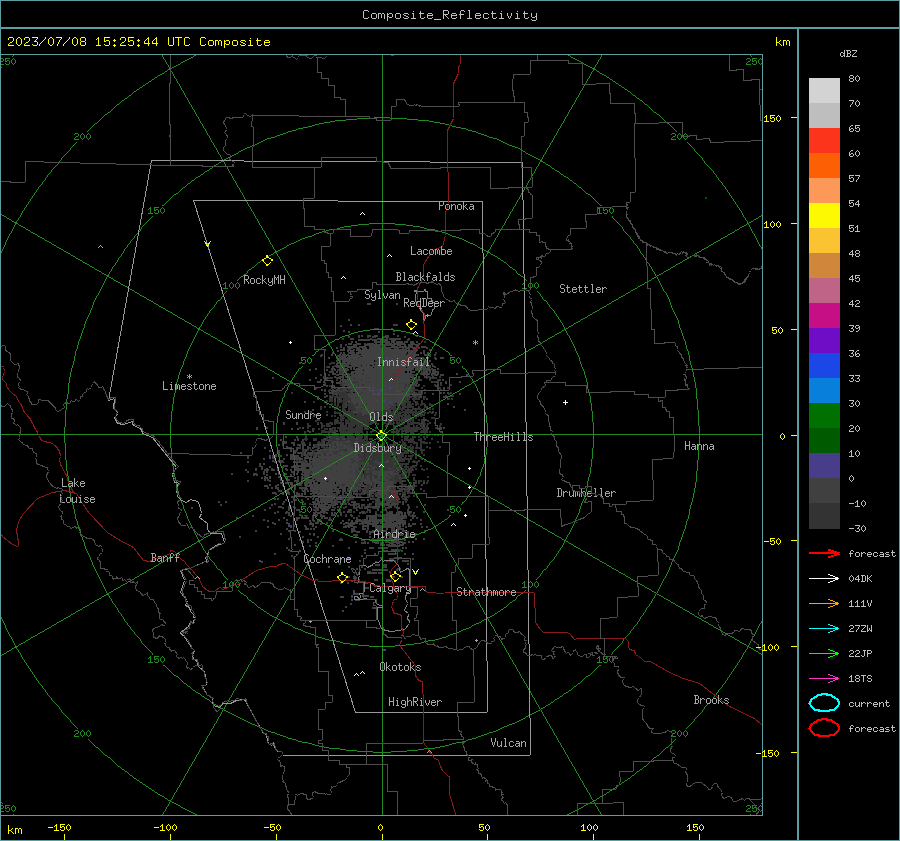
Task: Click the asterisk marker above Limestone
Action: (x=189, y=377)
